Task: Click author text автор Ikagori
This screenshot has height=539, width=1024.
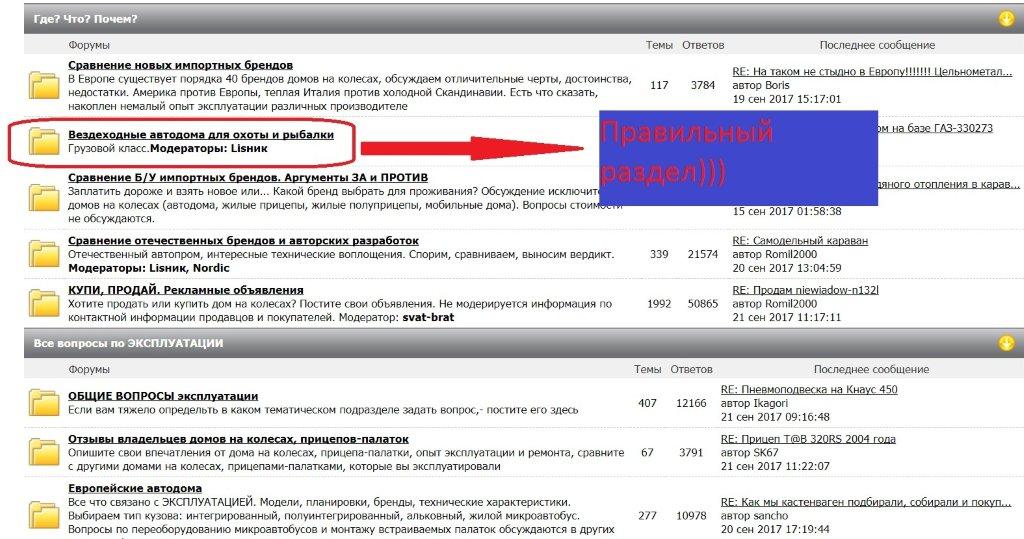Action: click(754, 403)
